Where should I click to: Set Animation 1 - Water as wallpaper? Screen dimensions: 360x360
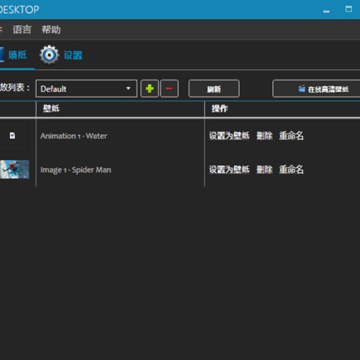pyautogui.click(x=229, y=136)
